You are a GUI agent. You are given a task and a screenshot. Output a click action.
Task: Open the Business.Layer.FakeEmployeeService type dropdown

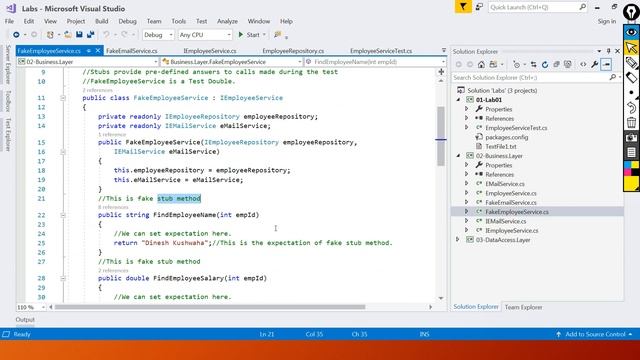pyautogui.click(x=232, y=62)
